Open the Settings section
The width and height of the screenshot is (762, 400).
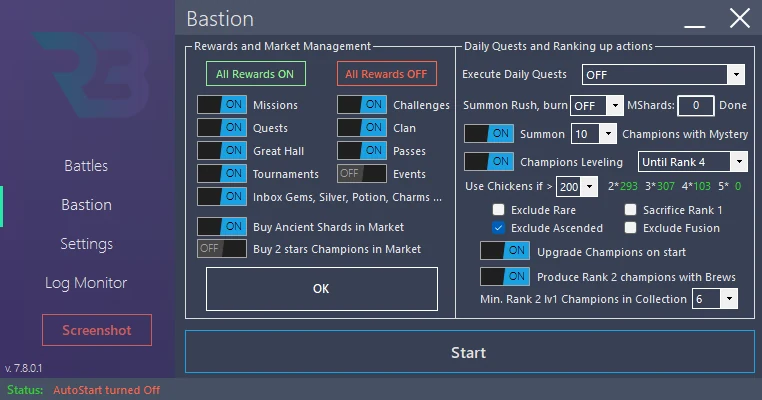click(87, 243)
